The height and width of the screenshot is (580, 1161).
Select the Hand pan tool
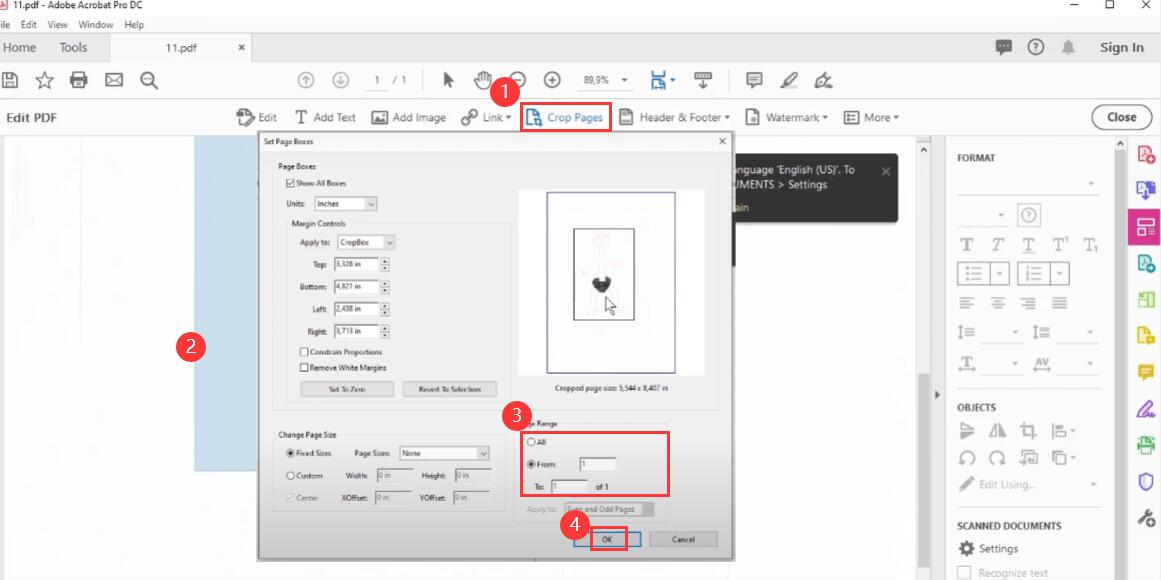coord(483,79)
